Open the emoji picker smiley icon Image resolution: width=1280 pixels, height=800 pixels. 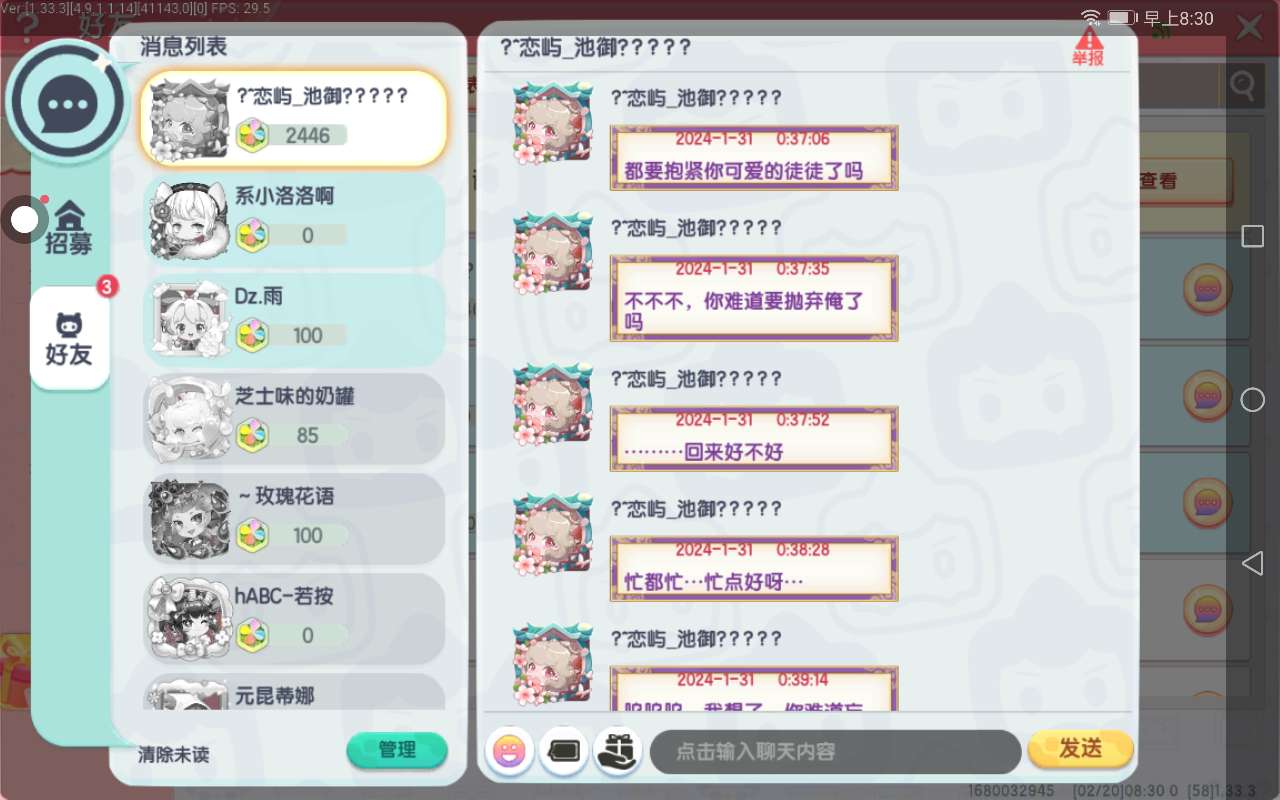tap(510, 751)
